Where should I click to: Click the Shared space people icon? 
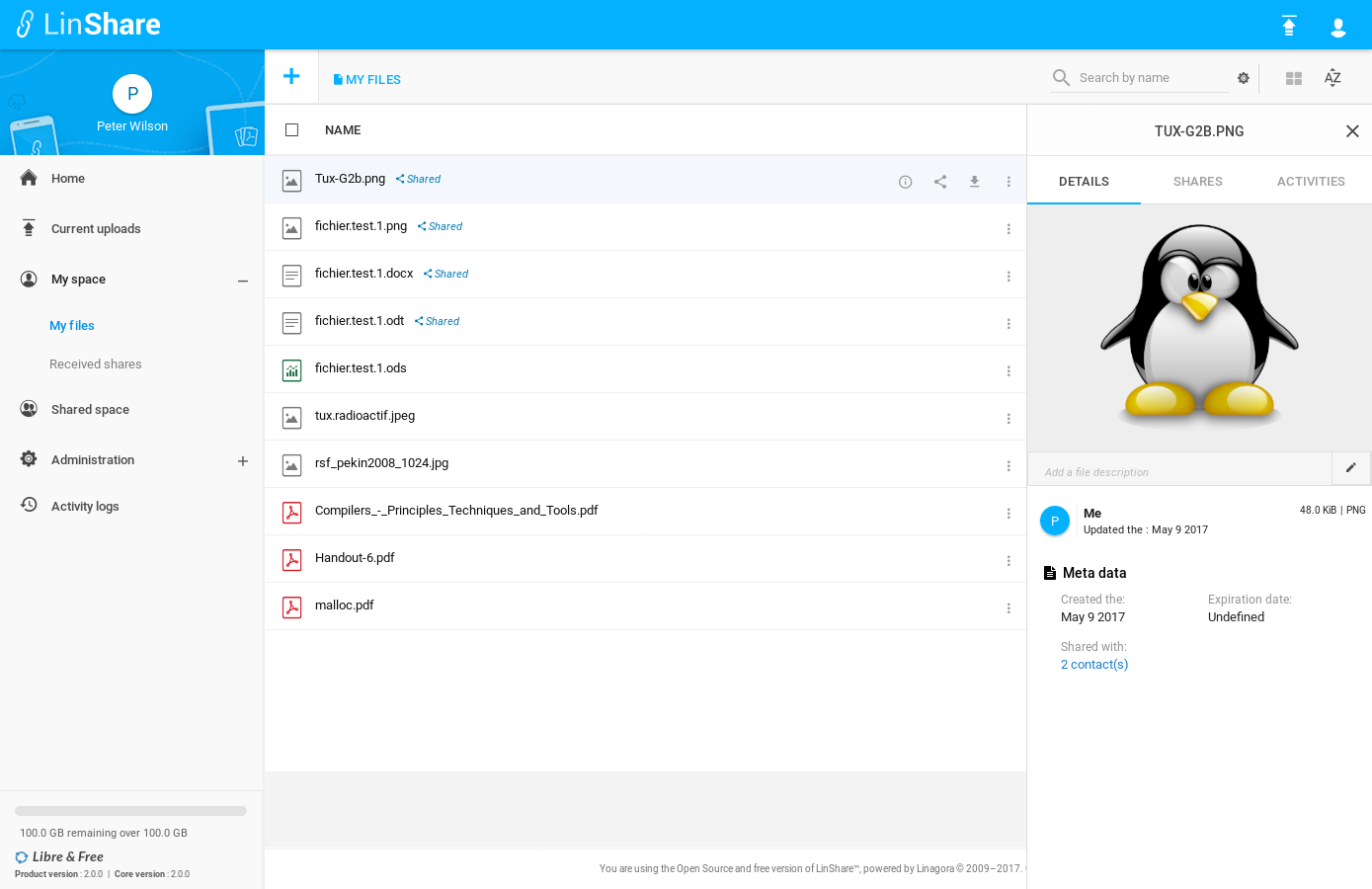[x=29, y=409]
